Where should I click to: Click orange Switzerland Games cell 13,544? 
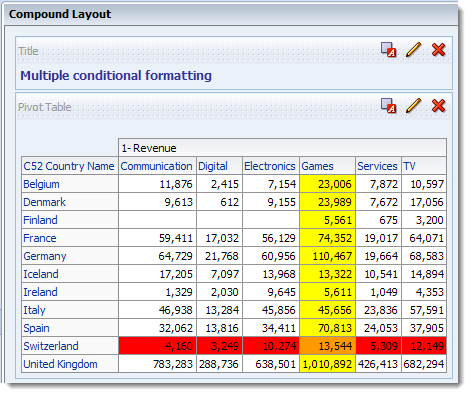pos(327,346)
